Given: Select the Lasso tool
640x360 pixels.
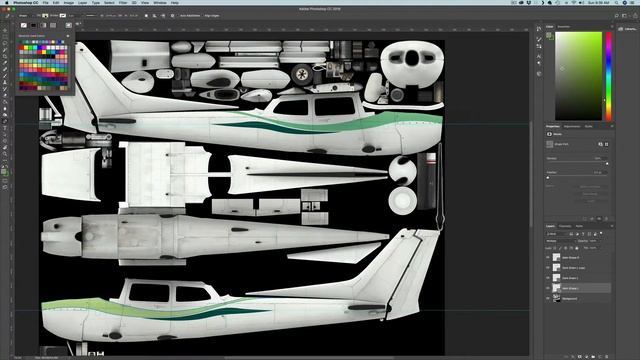Looking at the screenshot, I should pyautogui.click(x=5, y=43).
